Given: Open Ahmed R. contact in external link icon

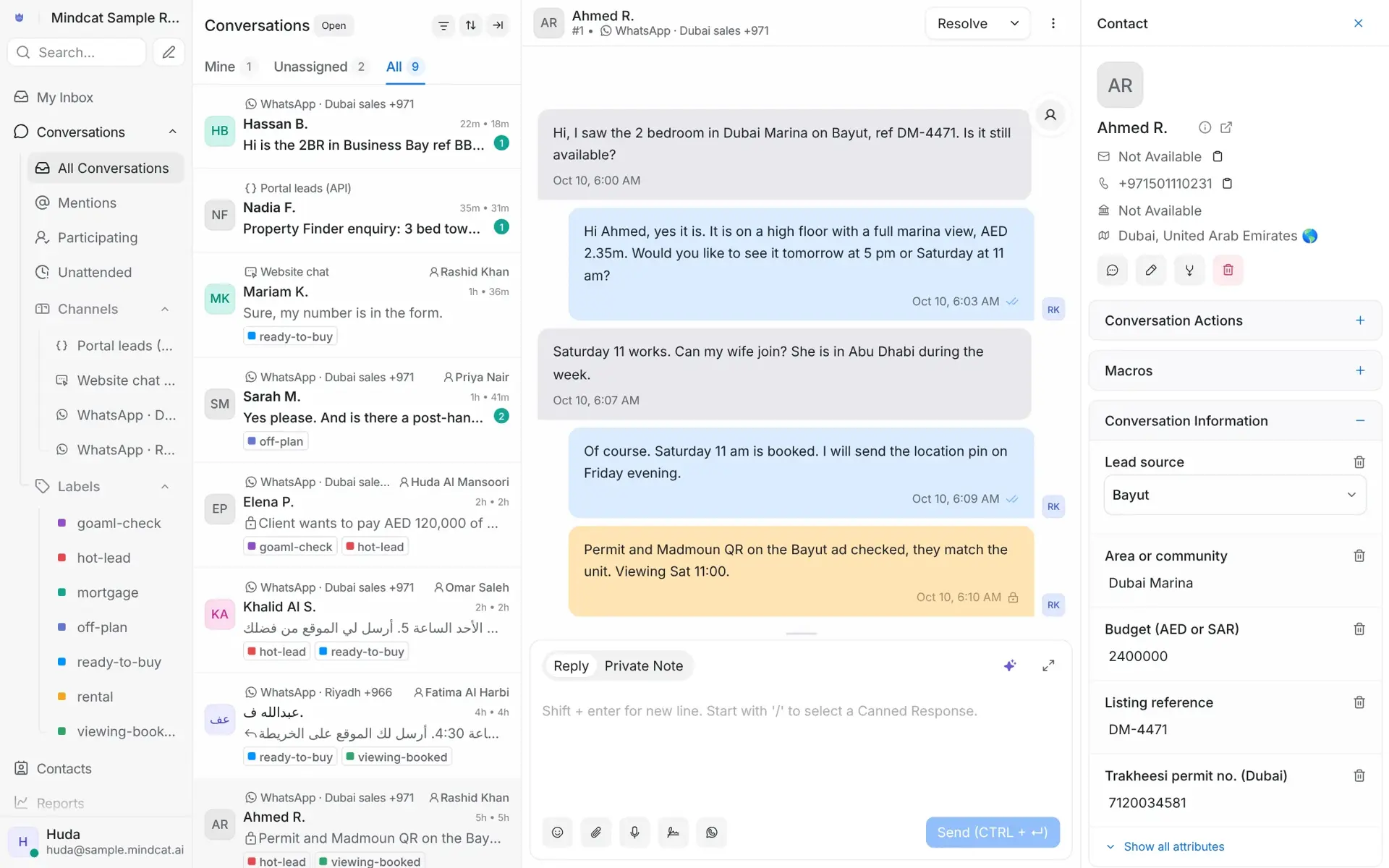Looking at the screenshot, I should click(x=1226, y=127).
